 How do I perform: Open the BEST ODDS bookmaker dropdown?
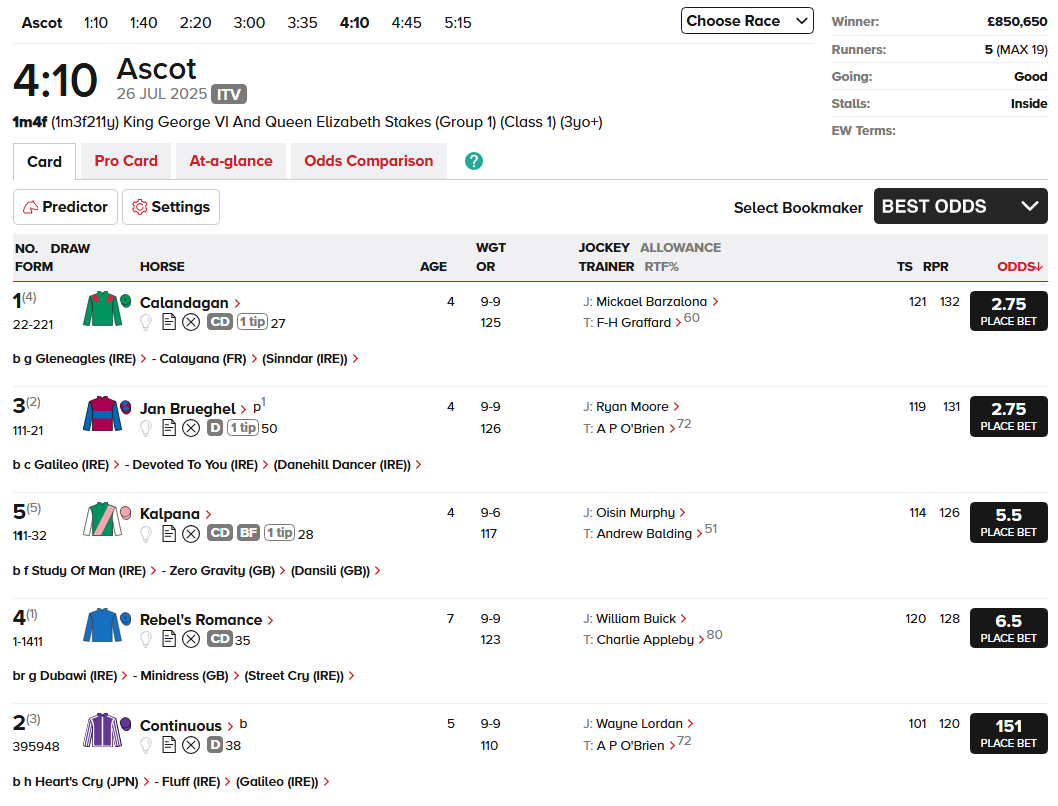coord(960,206)
